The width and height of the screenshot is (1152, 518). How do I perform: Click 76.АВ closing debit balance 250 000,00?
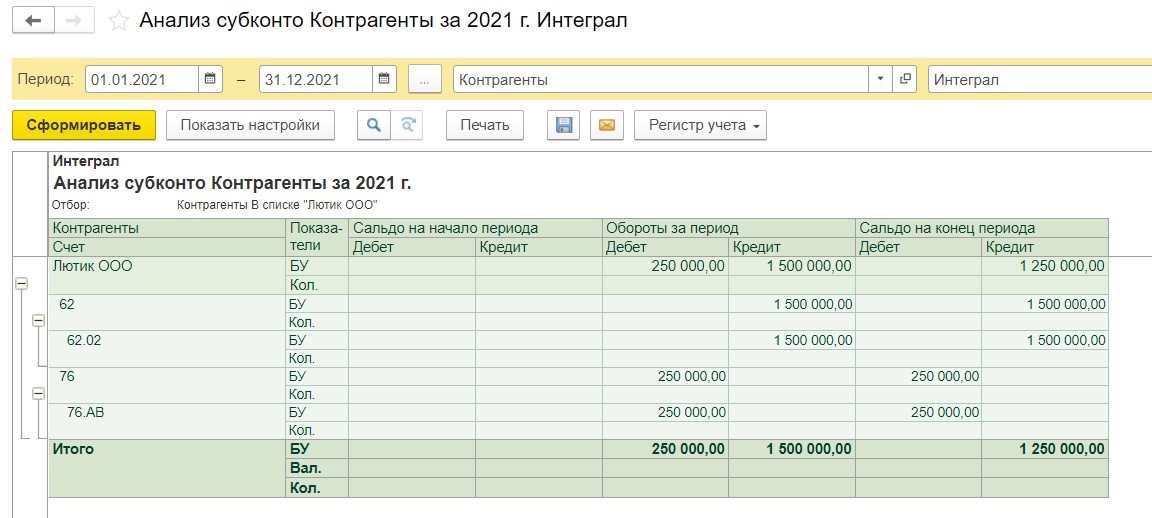coord(919,413)
